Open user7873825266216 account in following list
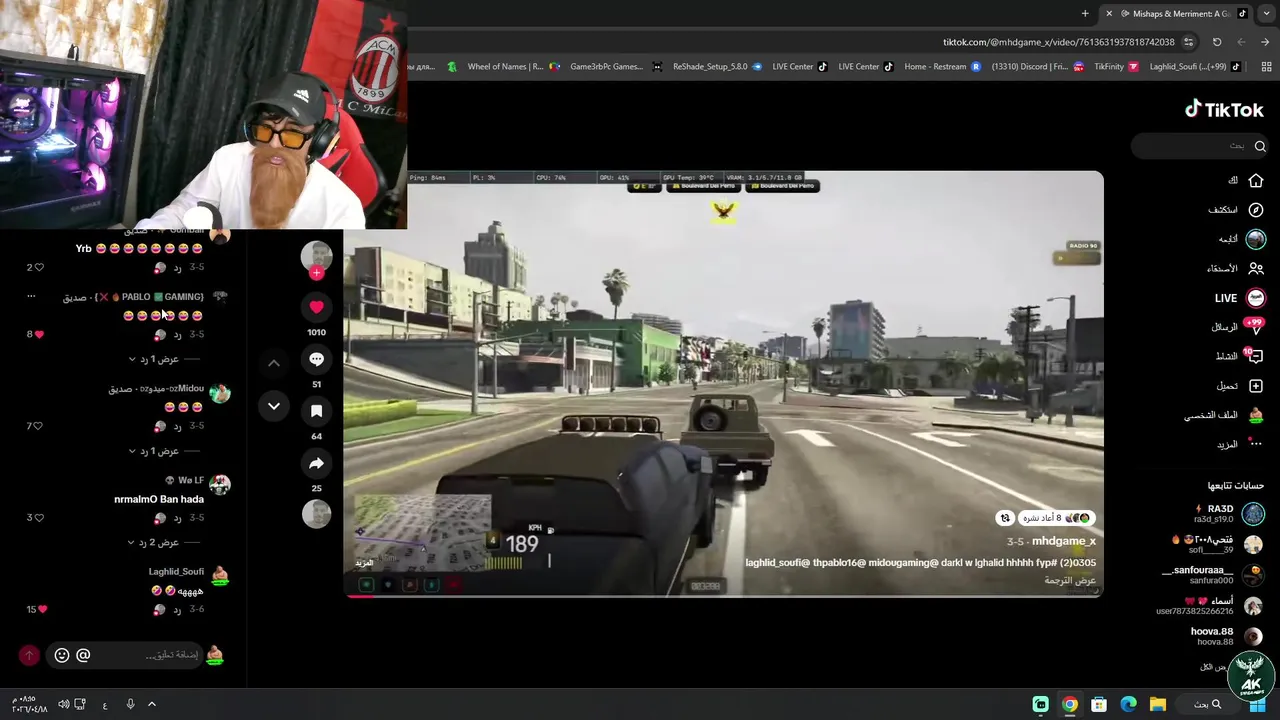This screenshot has height=720, width=1280. 1209,605
